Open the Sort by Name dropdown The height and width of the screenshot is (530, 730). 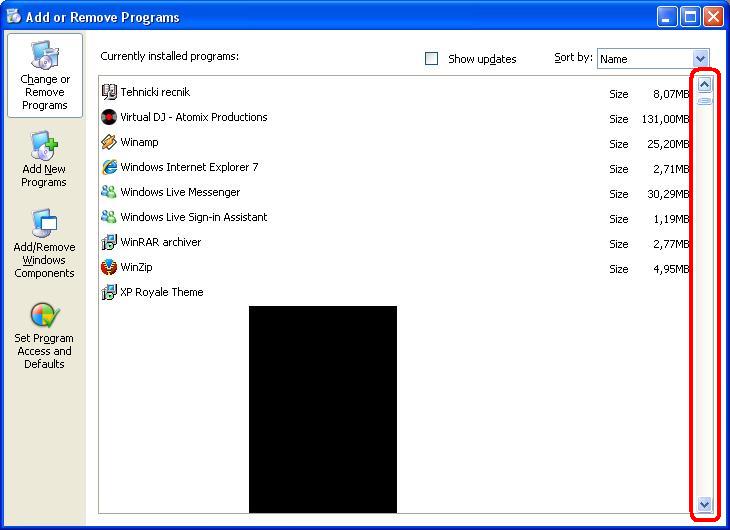(700, 59)
